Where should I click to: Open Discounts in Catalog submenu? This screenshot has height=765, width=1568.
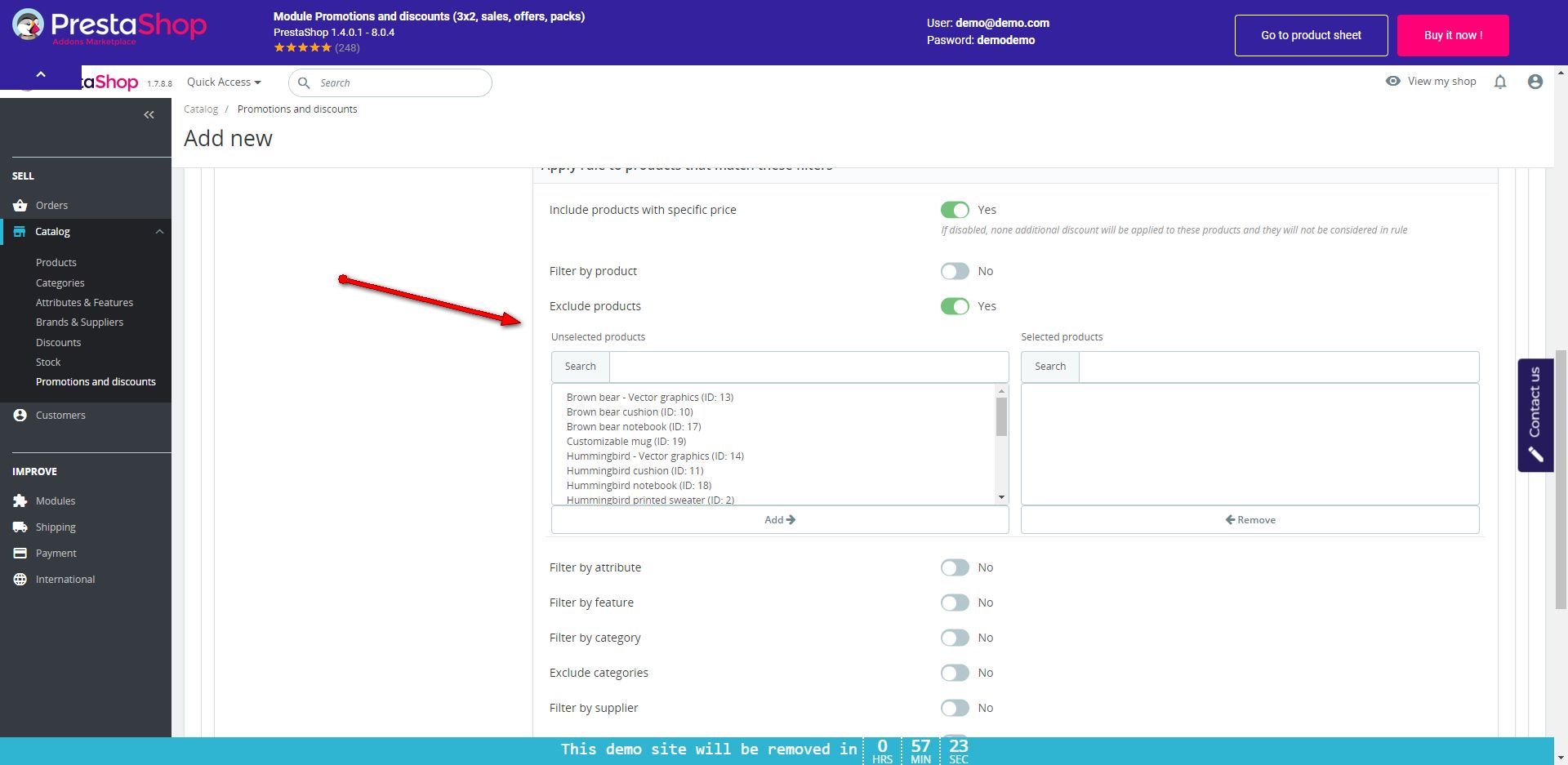[58, 343]
